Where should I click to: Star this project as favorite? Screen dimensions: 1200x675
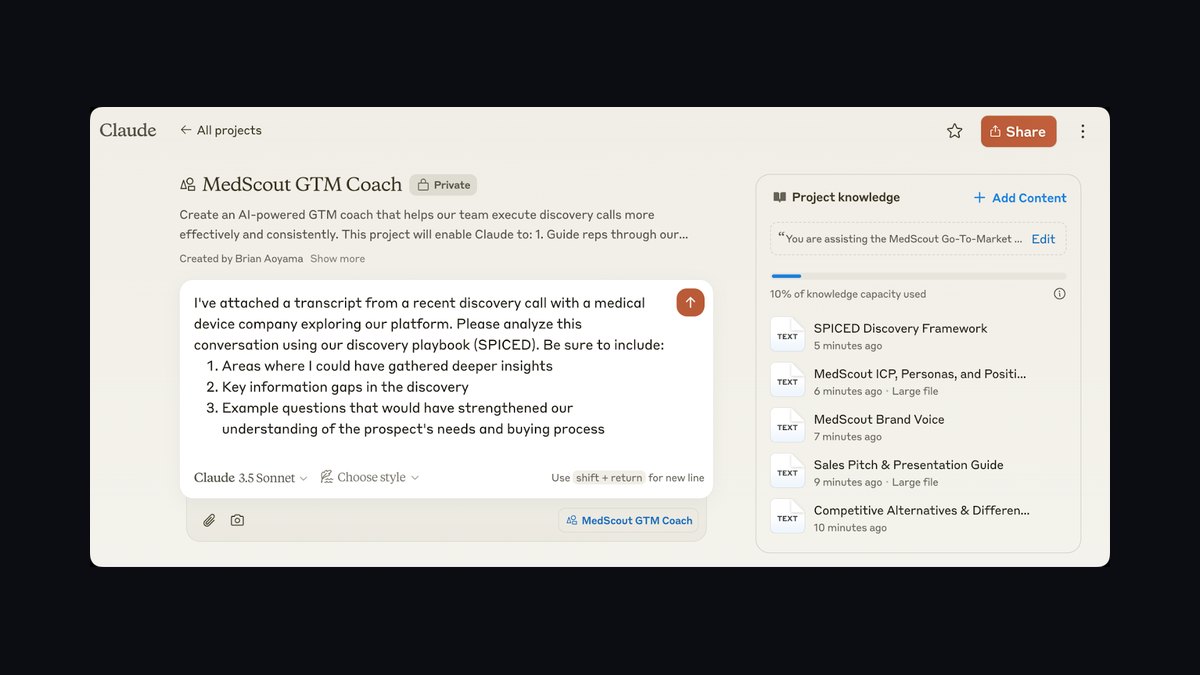click(955, 131)
